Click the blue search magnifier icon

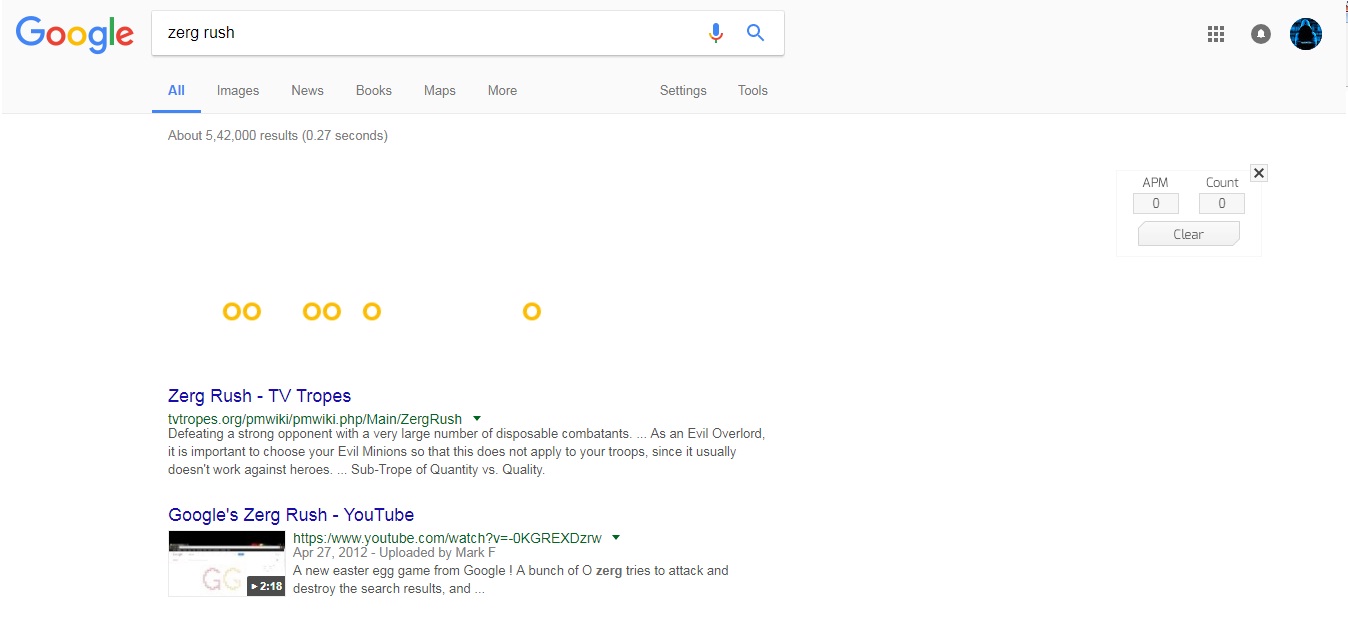756,33
